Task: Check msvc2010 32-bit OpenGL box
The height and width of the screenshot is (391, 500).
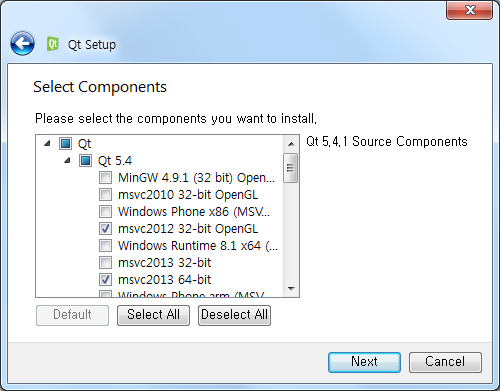Action: (105, 195)
